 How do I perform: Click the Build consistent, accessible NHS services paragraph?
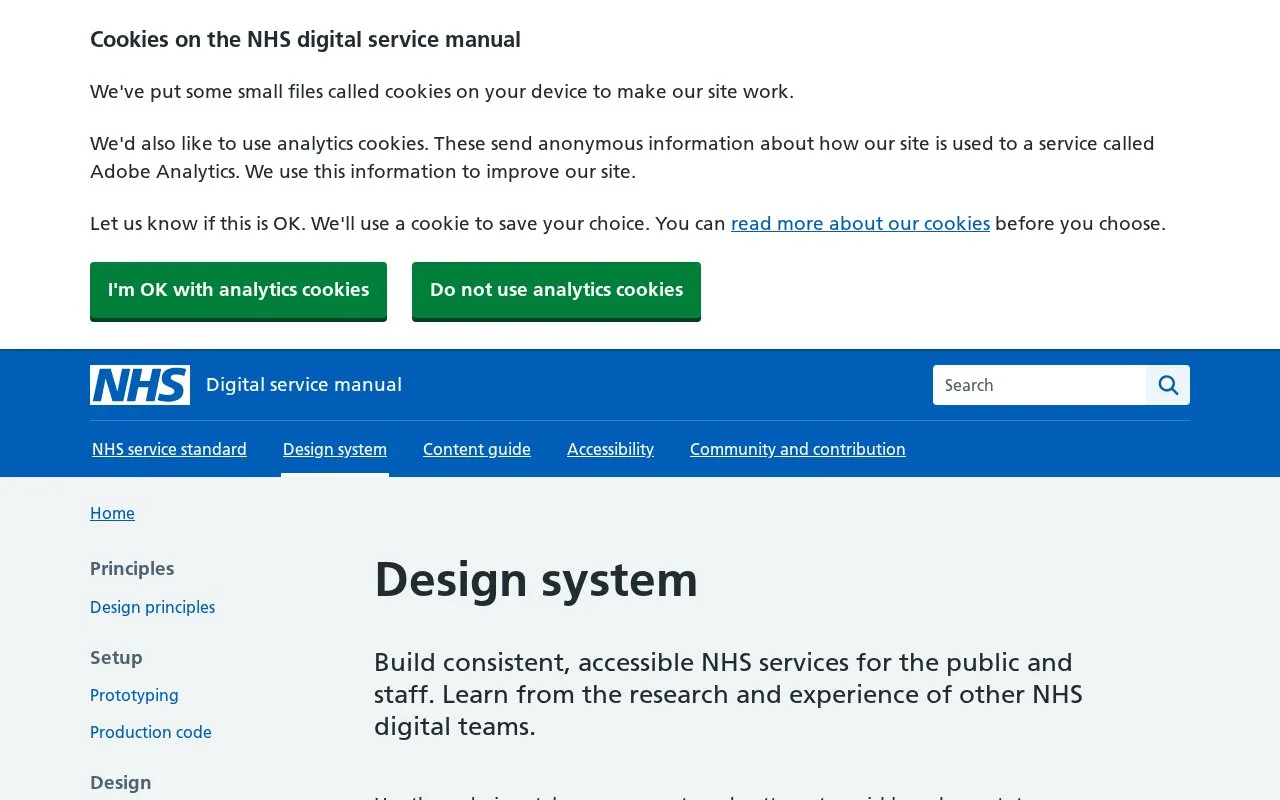[728, 694]
